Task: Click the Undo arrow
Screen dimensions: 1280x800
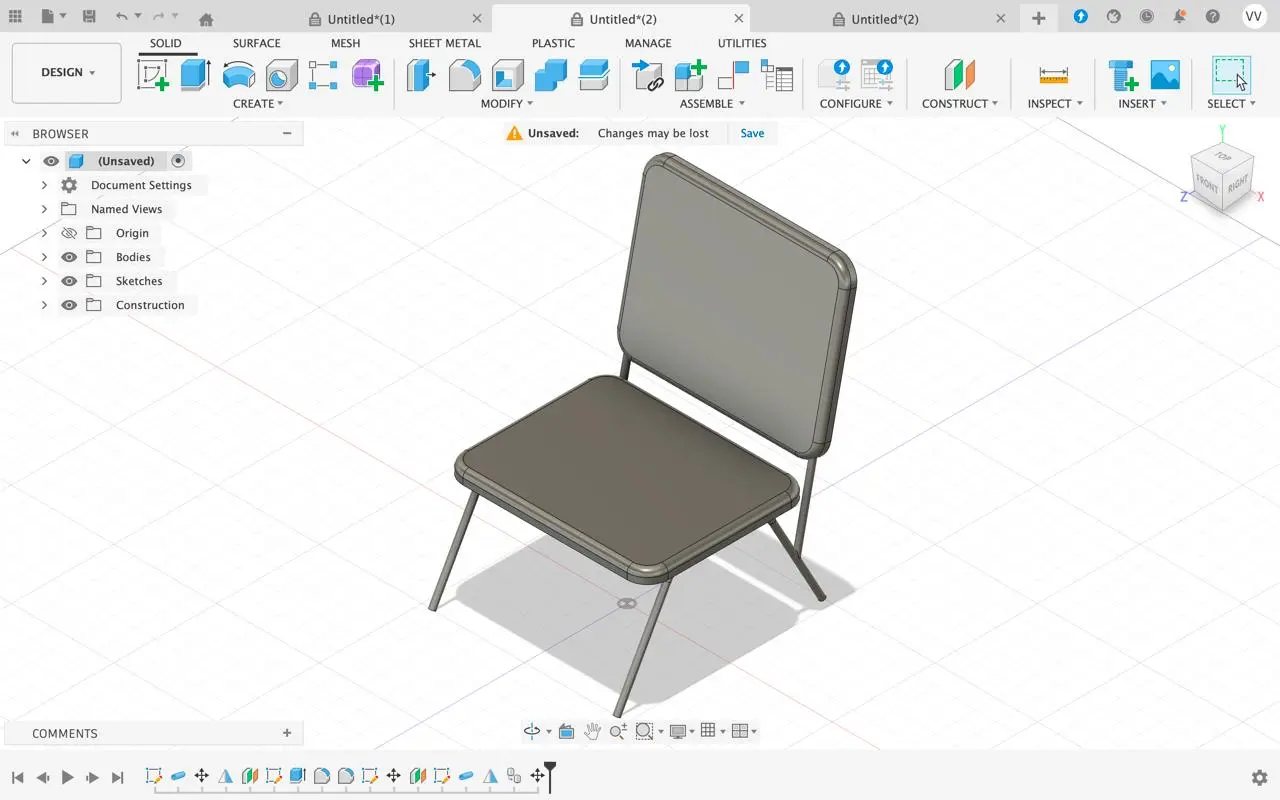Action: coord(121,17)
